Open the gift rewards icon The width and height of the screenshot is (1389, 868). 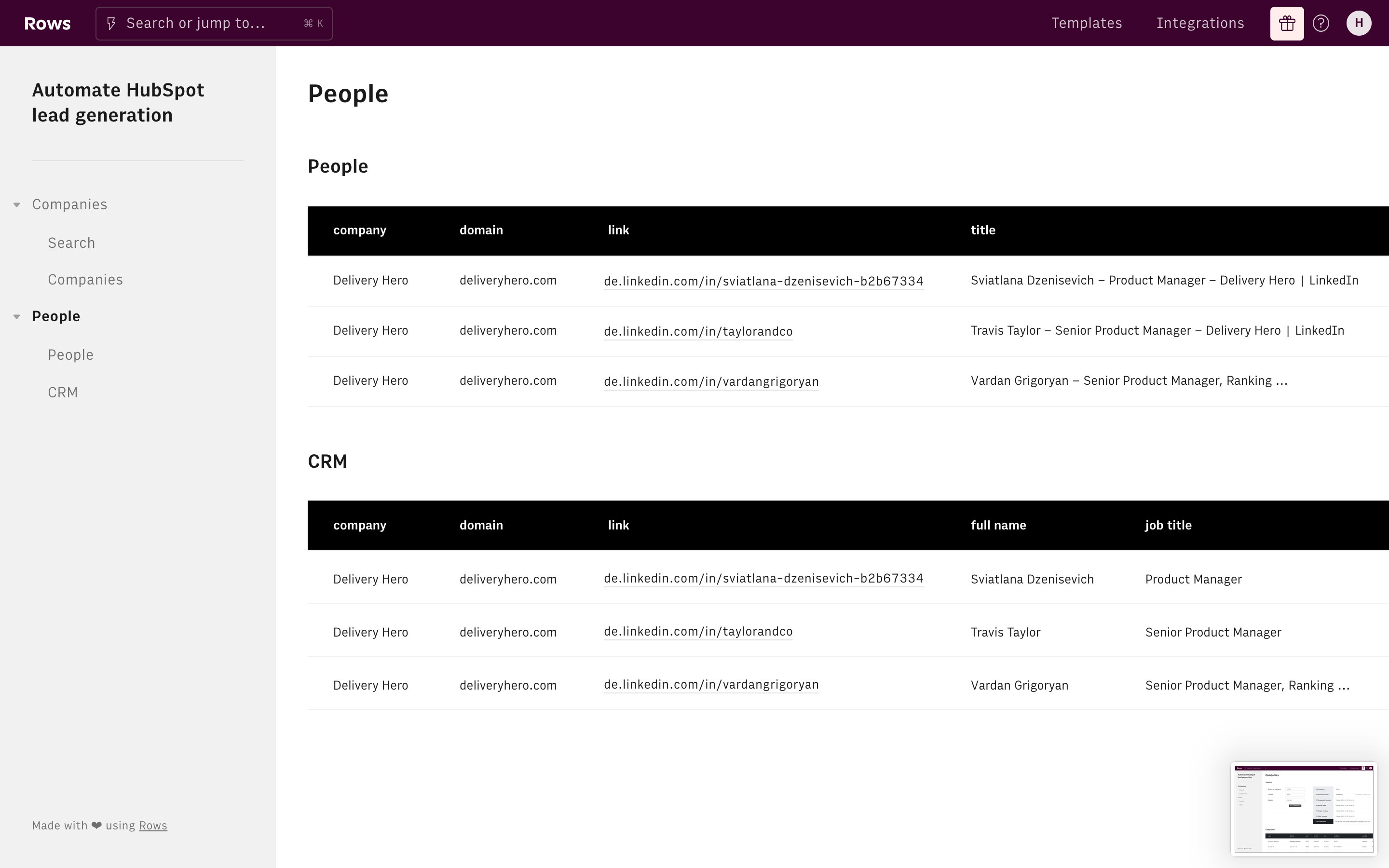(x=1286, y=24)
